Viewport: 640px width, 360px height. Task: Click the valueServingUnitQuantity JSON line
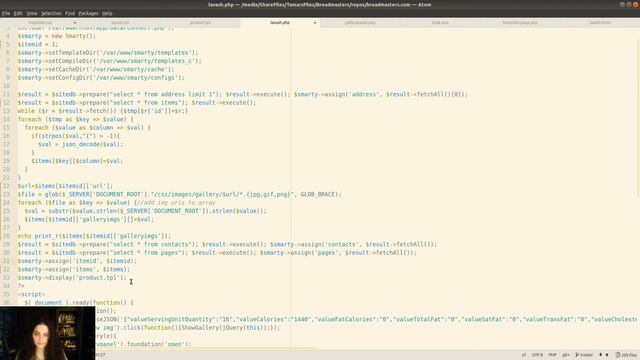pos(367,319)
